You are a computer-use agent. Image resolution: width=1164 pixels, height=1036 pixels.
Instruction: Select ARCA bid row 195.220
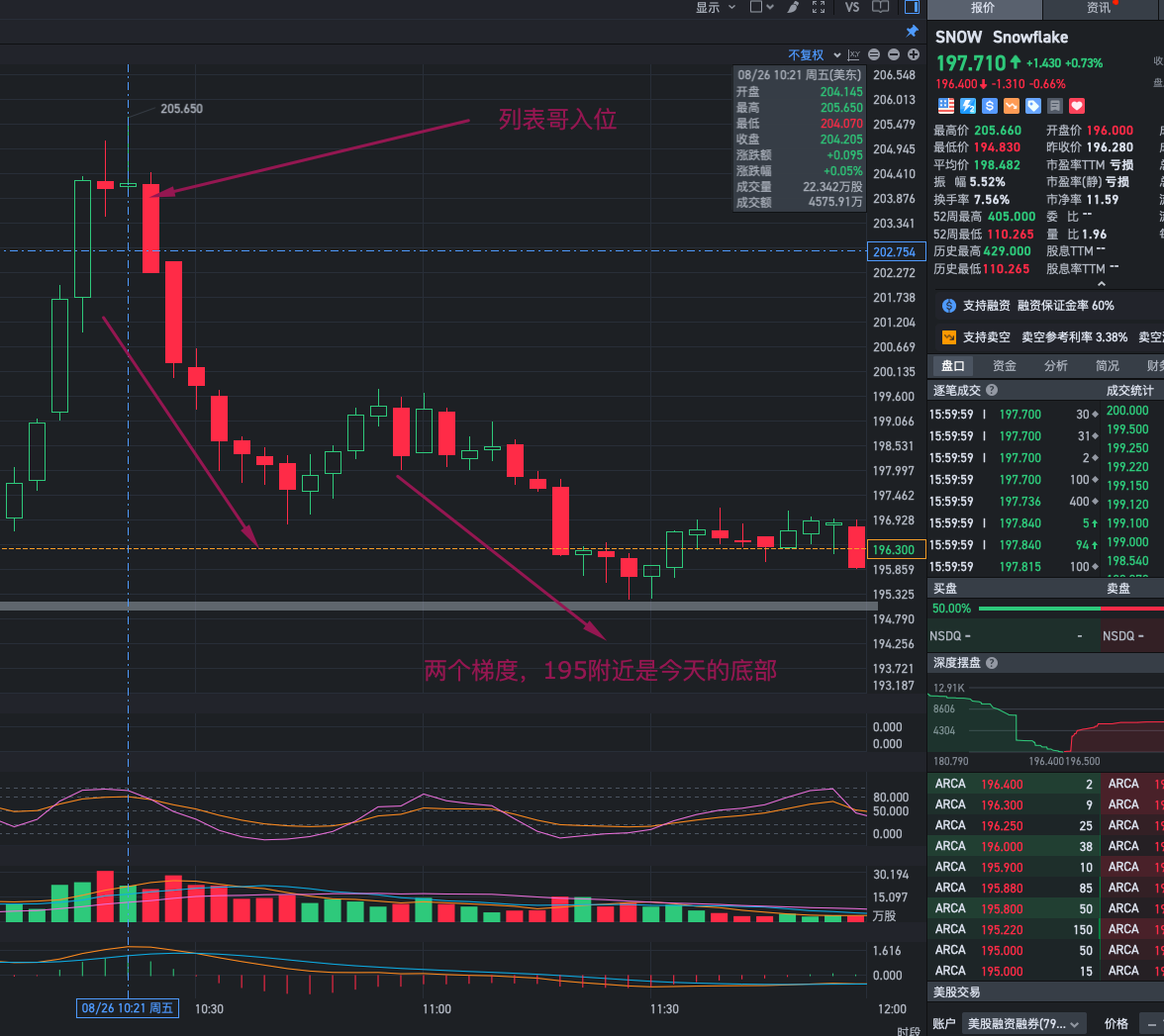tap(1014, 930)
